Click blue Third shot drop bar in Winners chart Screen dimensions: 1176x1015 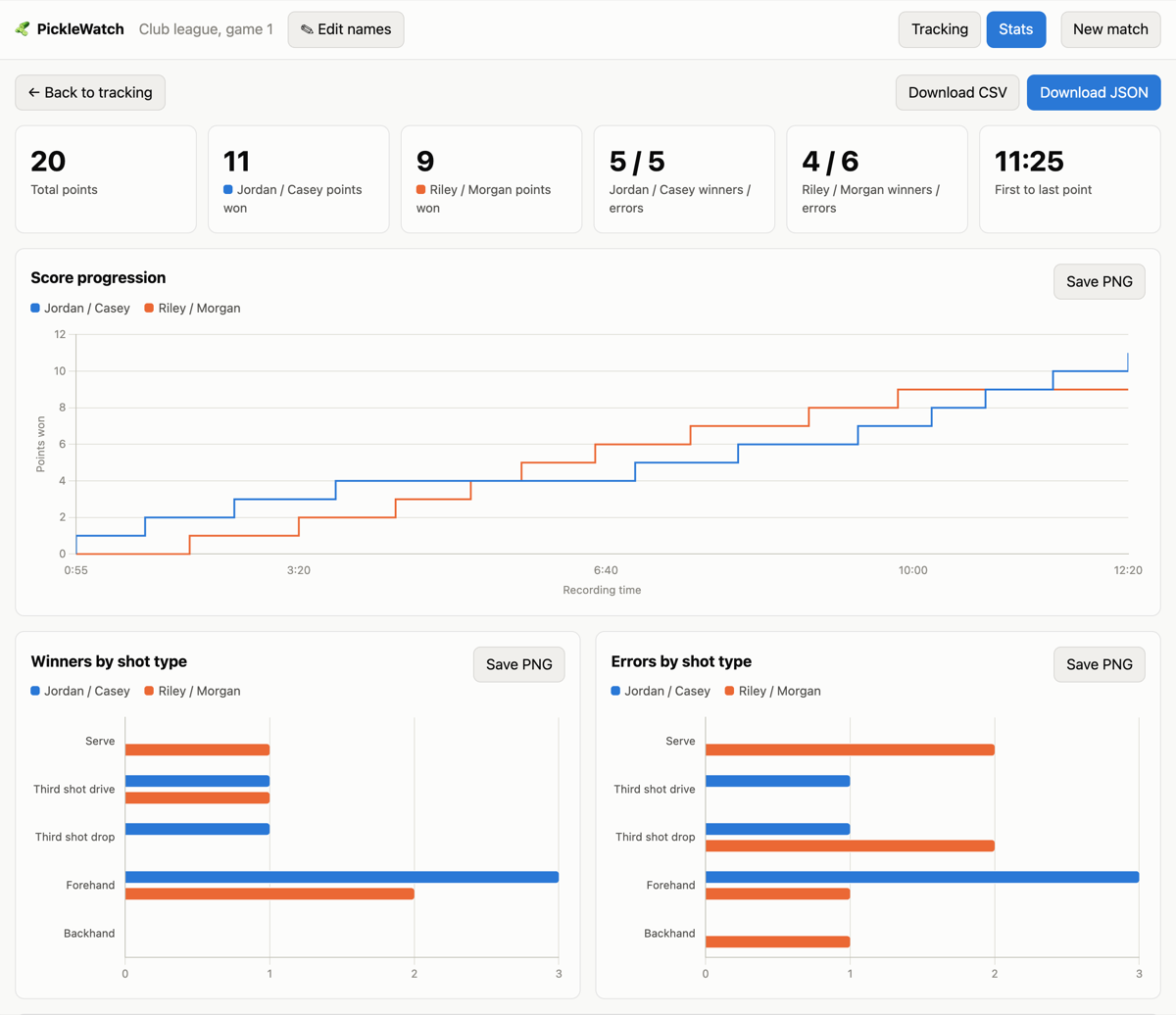(197, 829)
